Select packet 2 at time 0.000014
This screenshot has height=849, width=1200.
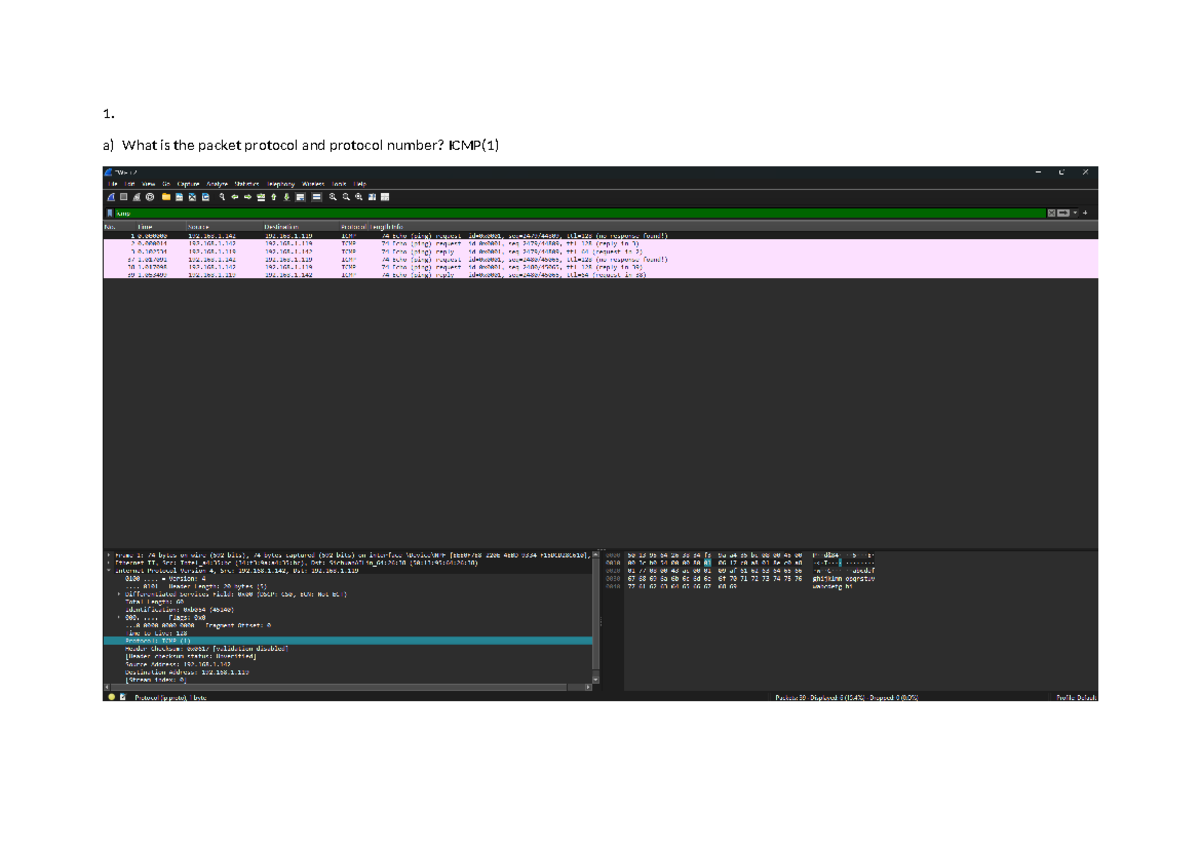point(600,244)
